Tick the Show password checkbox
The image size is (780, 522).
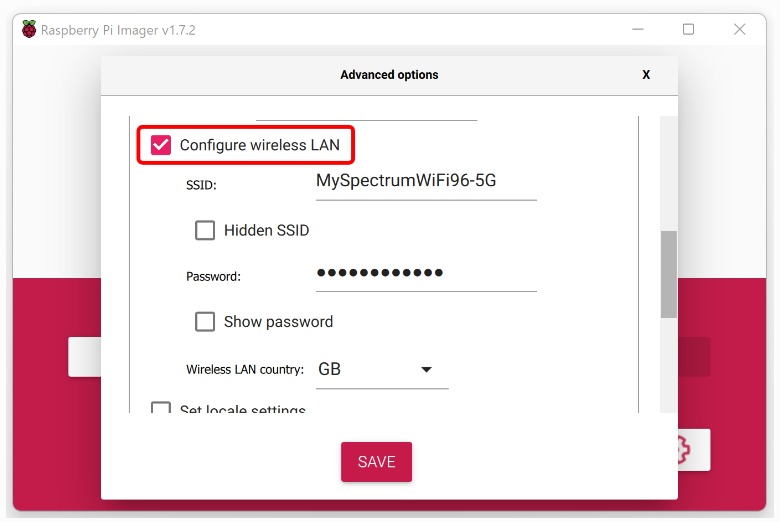pyautogui.click(x=205, y=321)
